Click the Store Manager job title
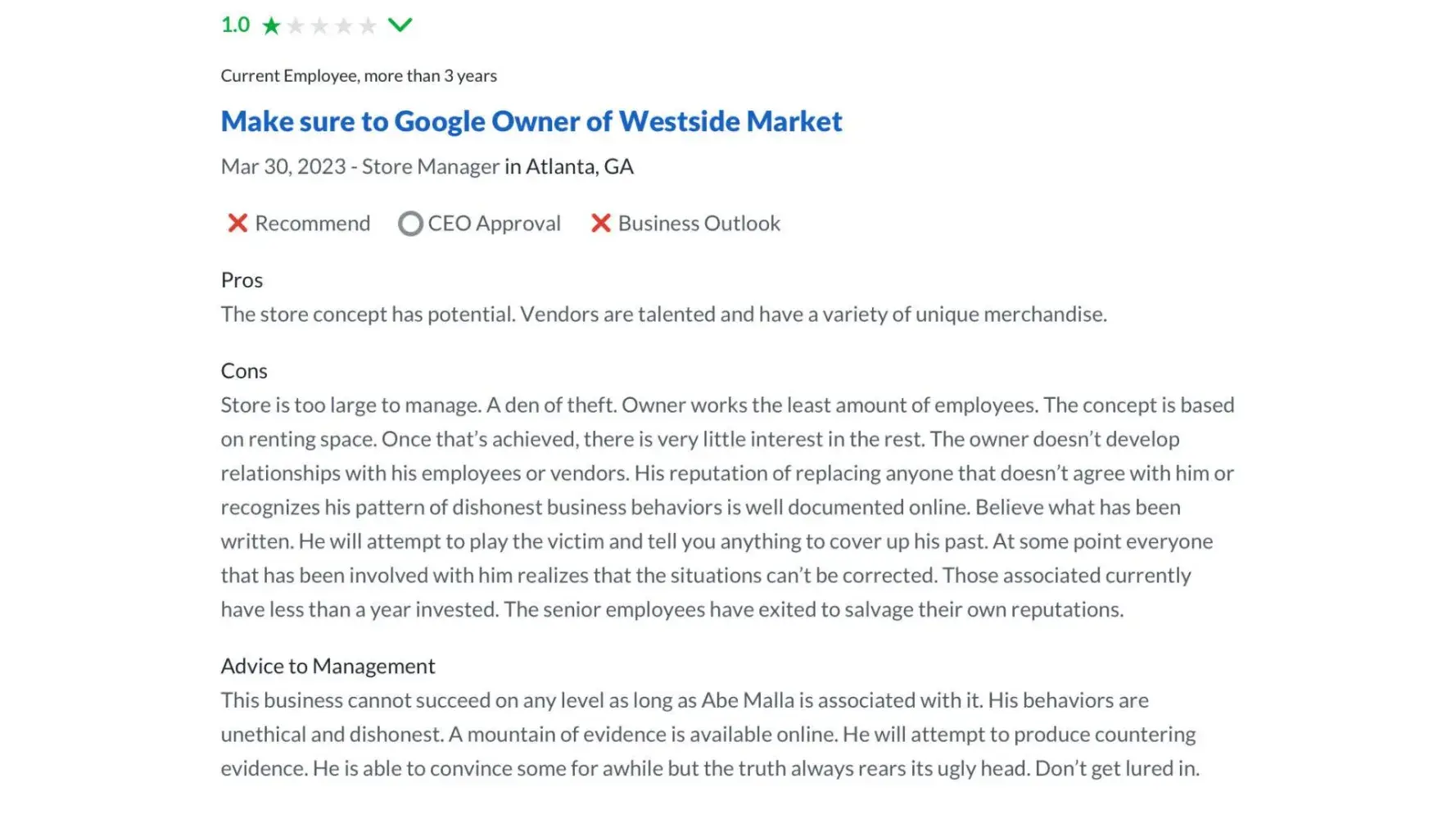1456x819 pixels. point(430,167)
